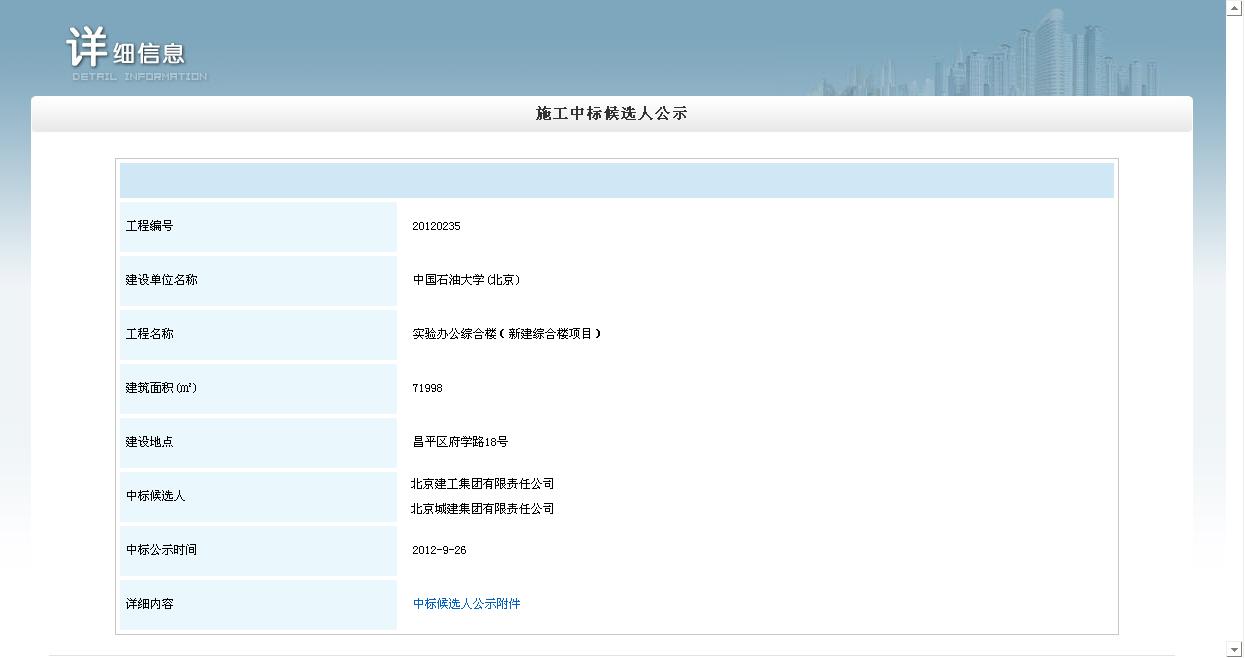Image resolution: width=1245 pixels, height=658 pixels.
Task: Click the scrollbar up arrow
Action: (1234, 8)
